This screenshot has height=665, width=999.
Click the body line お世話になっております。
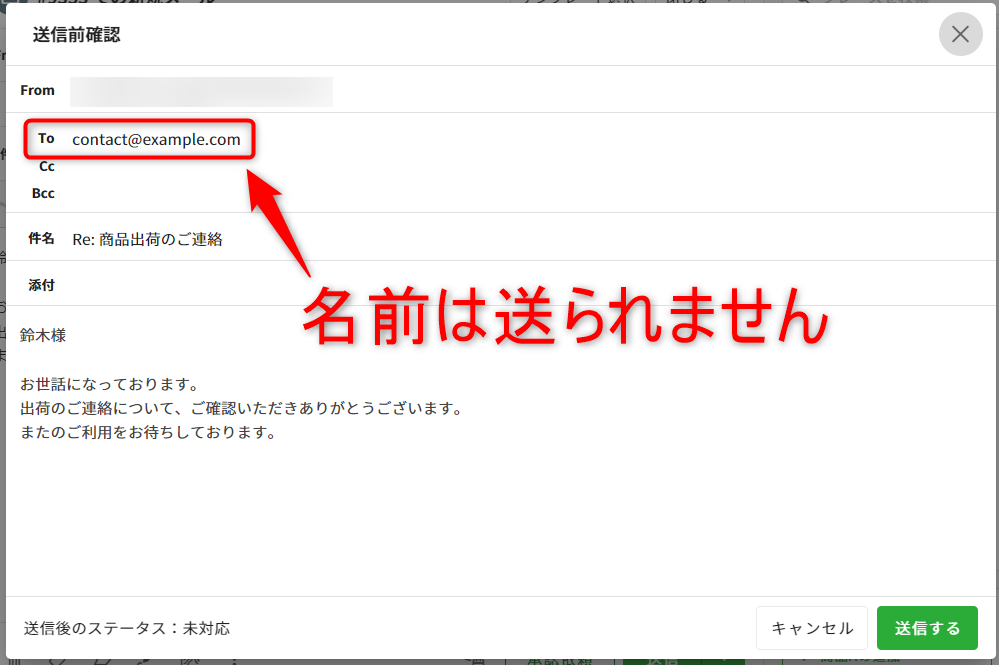[x=112, y=384]
